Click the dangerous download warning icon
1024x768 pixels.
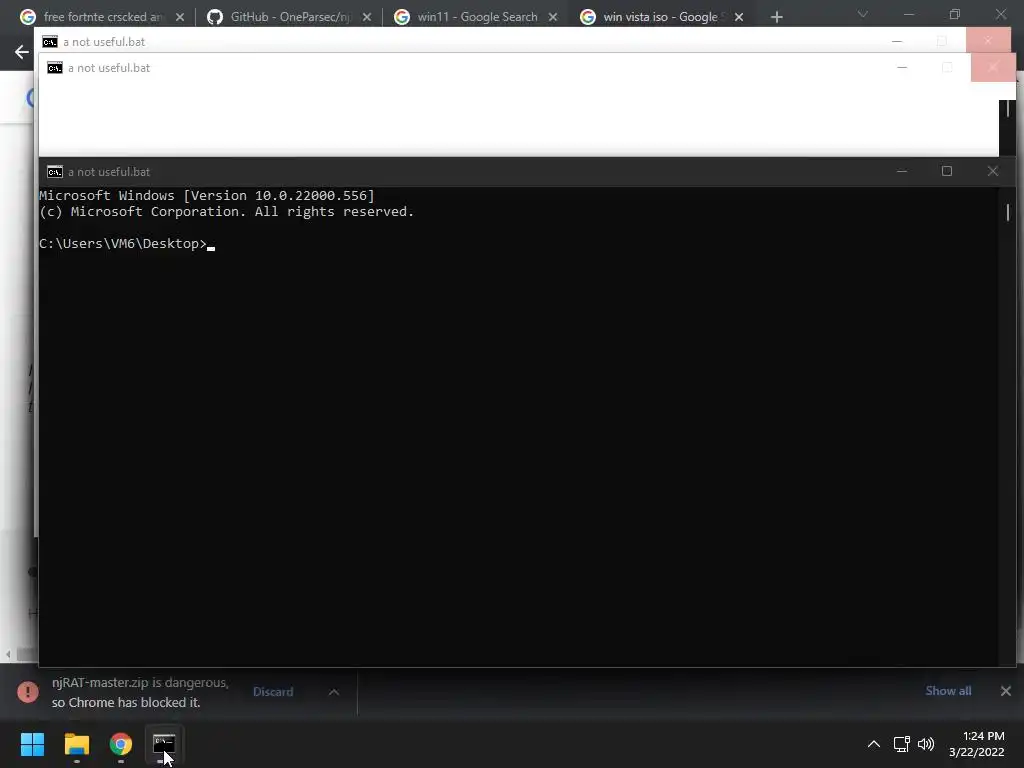(x=27, y=692)
